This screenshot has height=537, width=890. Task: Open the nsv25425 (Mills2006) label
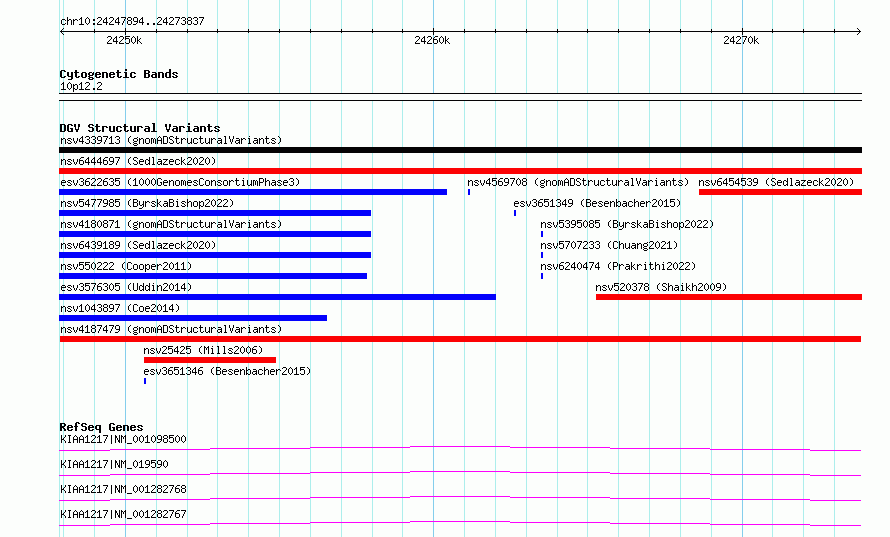tap(203, 350)
